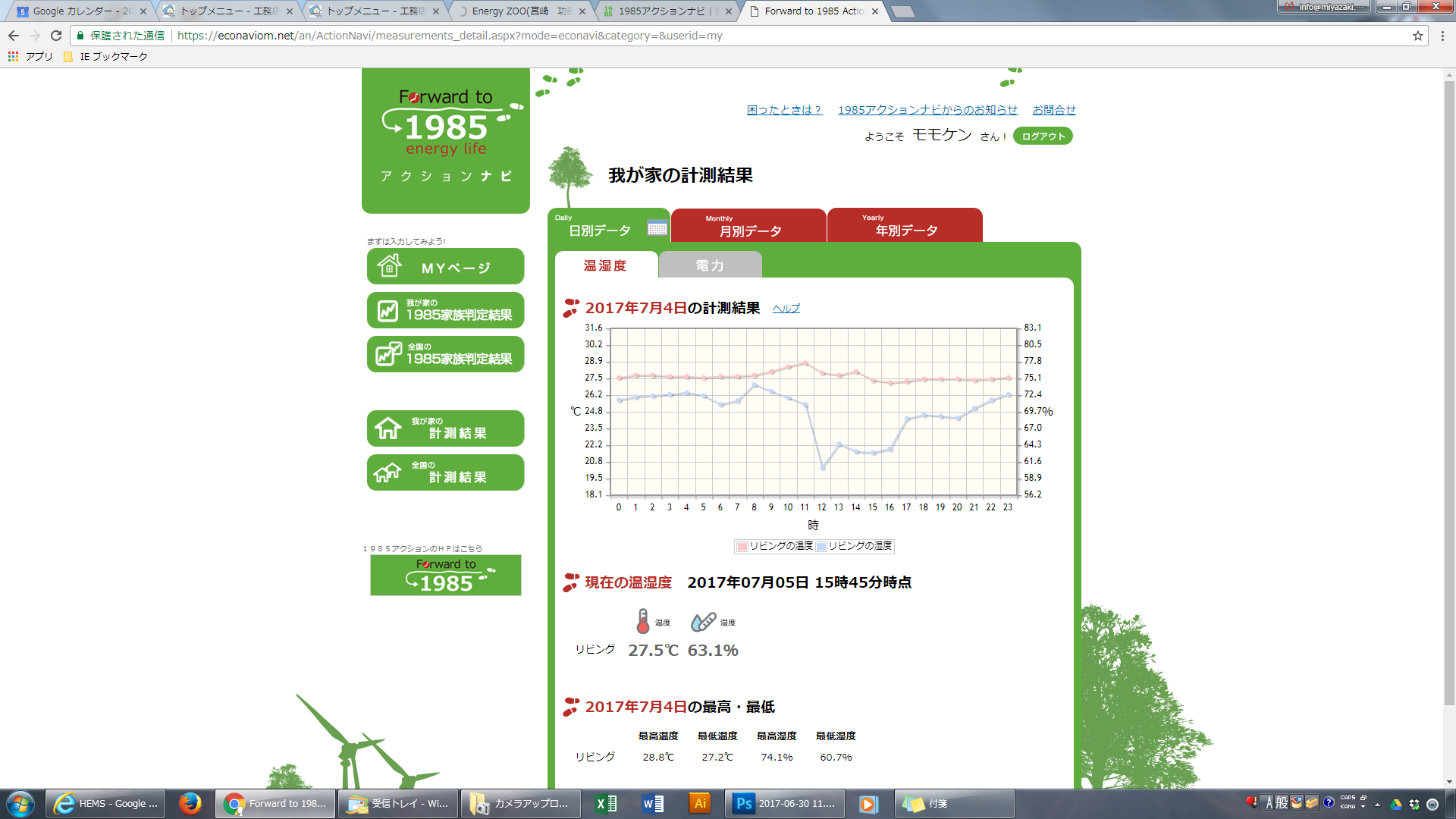Open the ヘルプ link beside measurement title
1456x819 pixels.
[x=786, y=309]
